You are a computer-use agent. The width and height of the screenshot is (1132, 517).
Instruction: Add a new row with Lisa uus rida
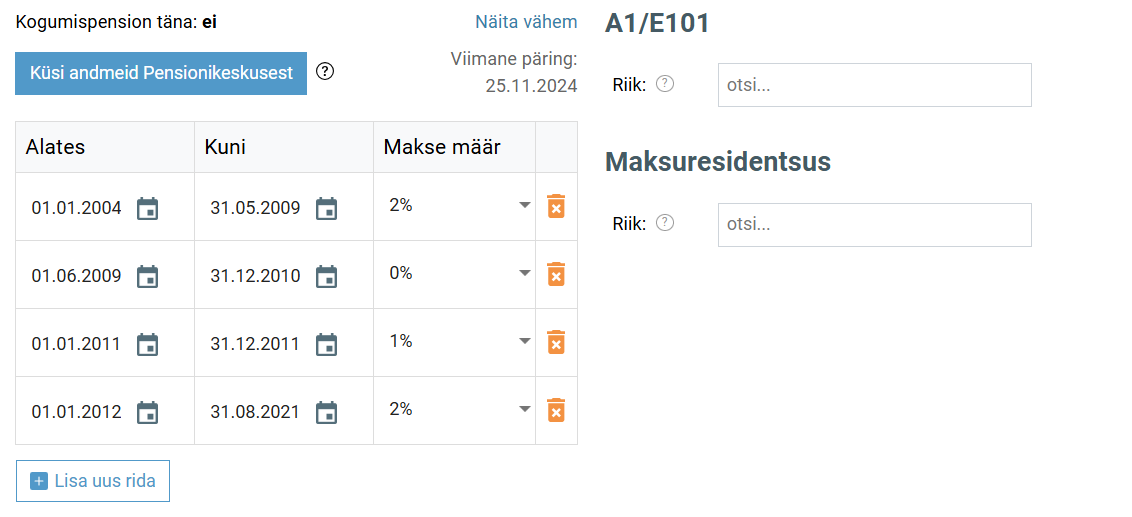92,481
